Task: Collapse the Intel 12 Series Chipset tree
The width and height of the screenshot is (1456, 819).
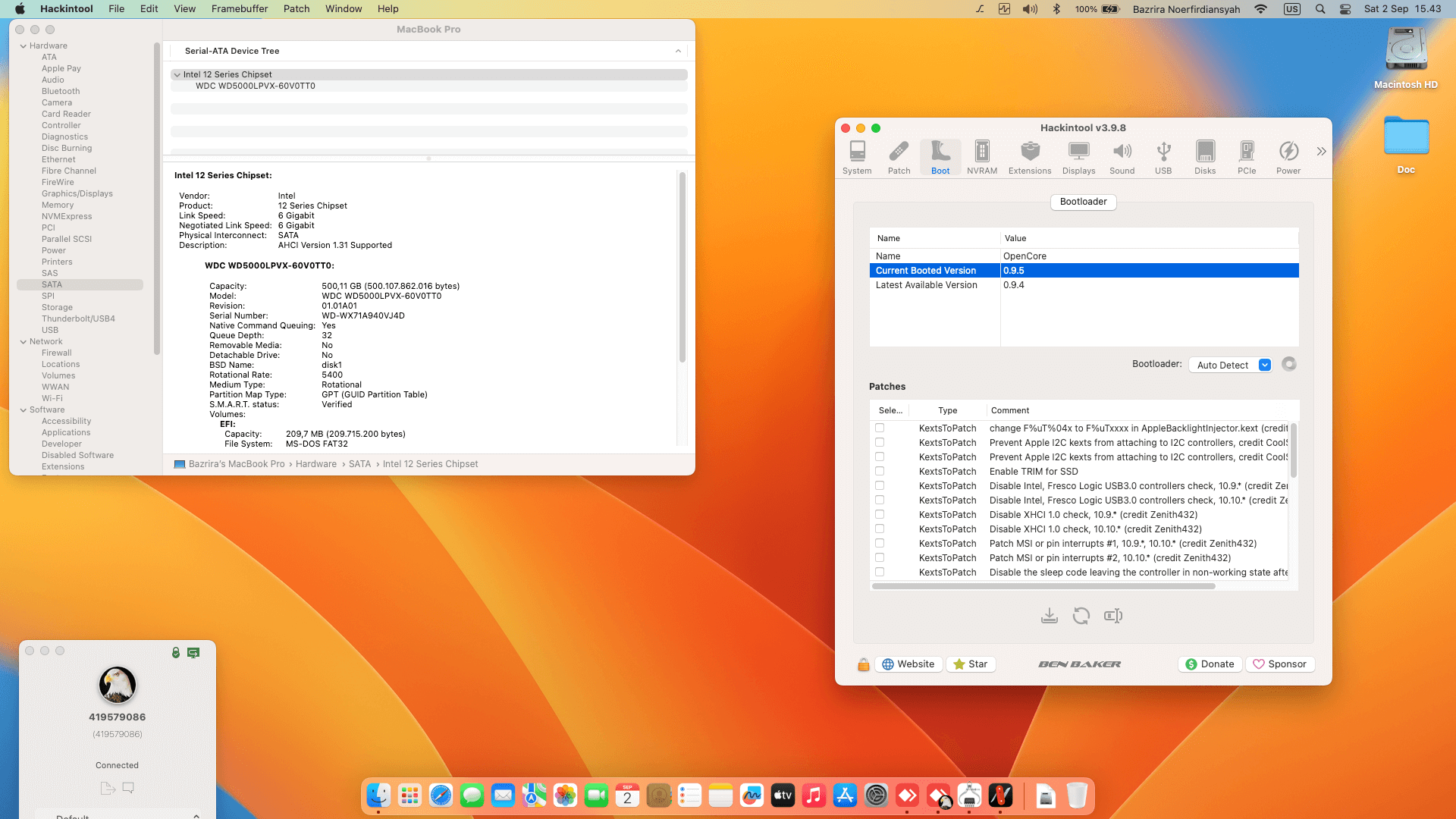Action: point(177,74)
